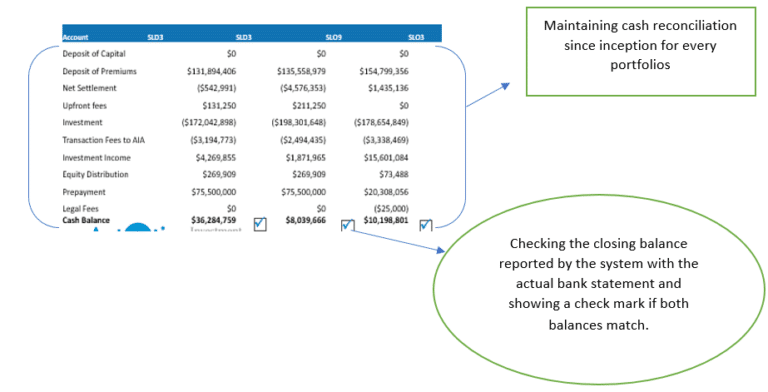Image resolution: width=768 pixels, height=392 pixels.
Task: Toggle the checkbox next to $10,198,801 balance
Action: 426,225
